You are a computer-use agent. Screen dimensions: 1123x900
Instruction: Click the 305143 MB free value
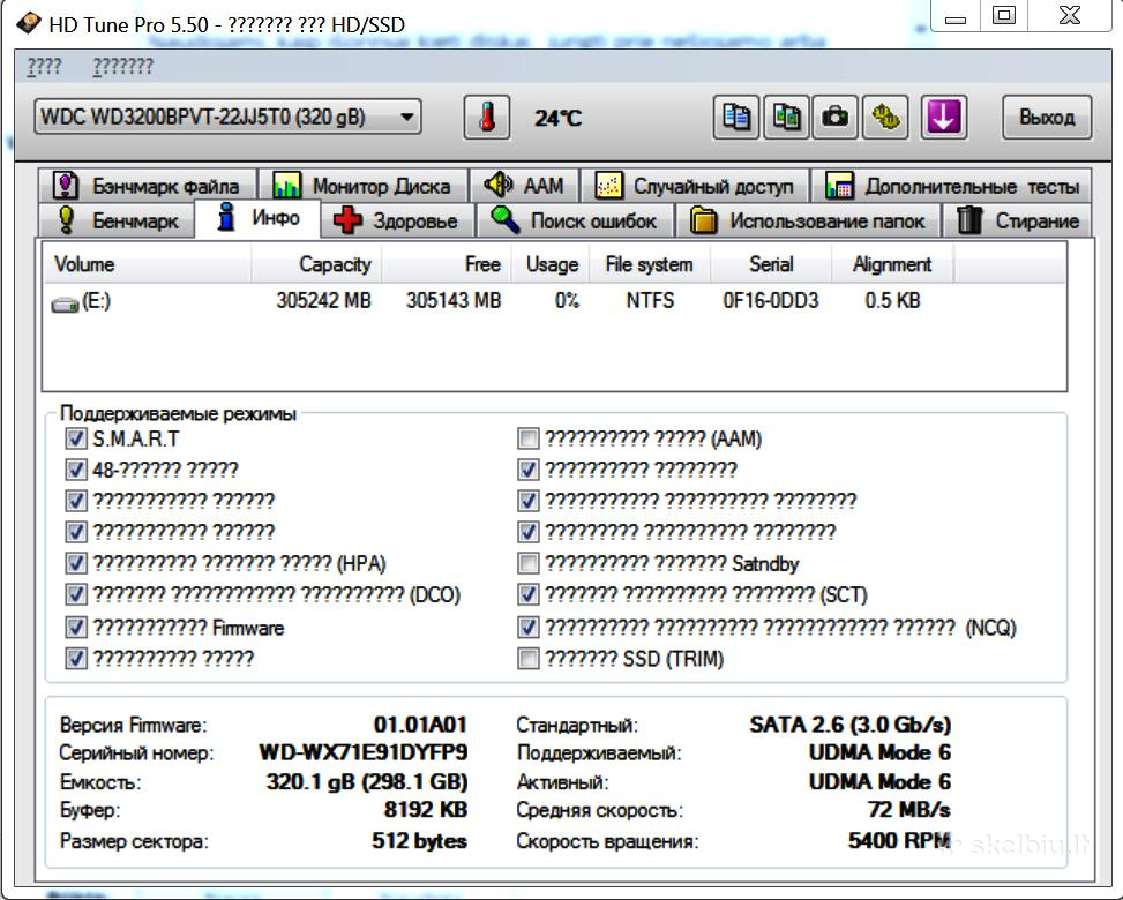click(x=453, y=301)
